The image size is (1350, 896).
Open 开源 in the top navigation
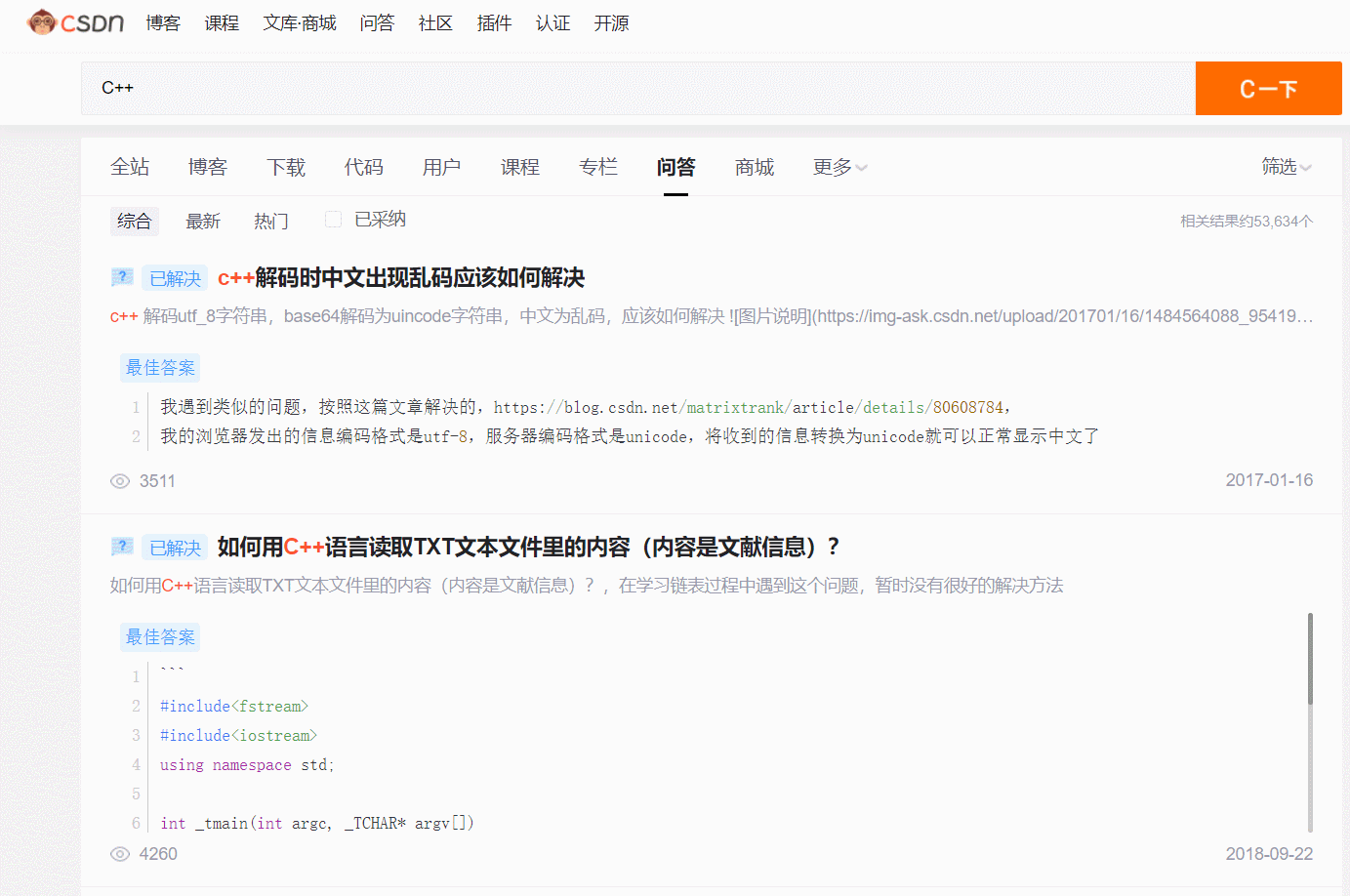point(611,22)
